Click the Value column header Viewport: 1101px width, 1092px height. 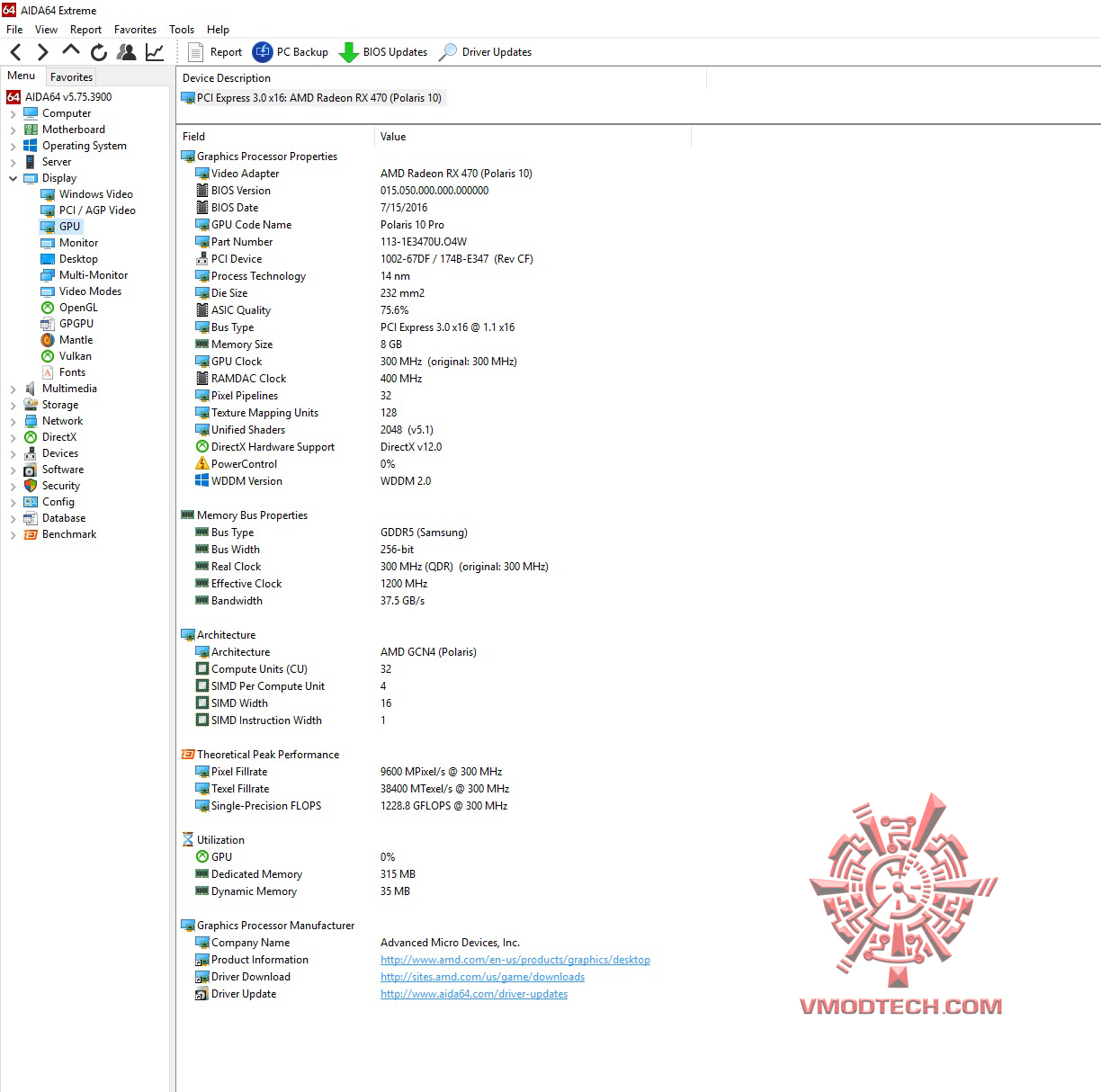click(533, 137)
